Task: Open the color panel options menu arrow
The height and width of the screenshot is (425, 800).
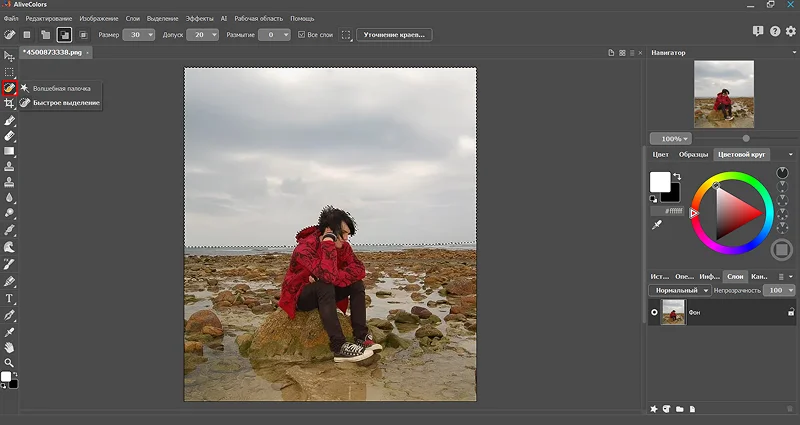Action: [791, 154]
